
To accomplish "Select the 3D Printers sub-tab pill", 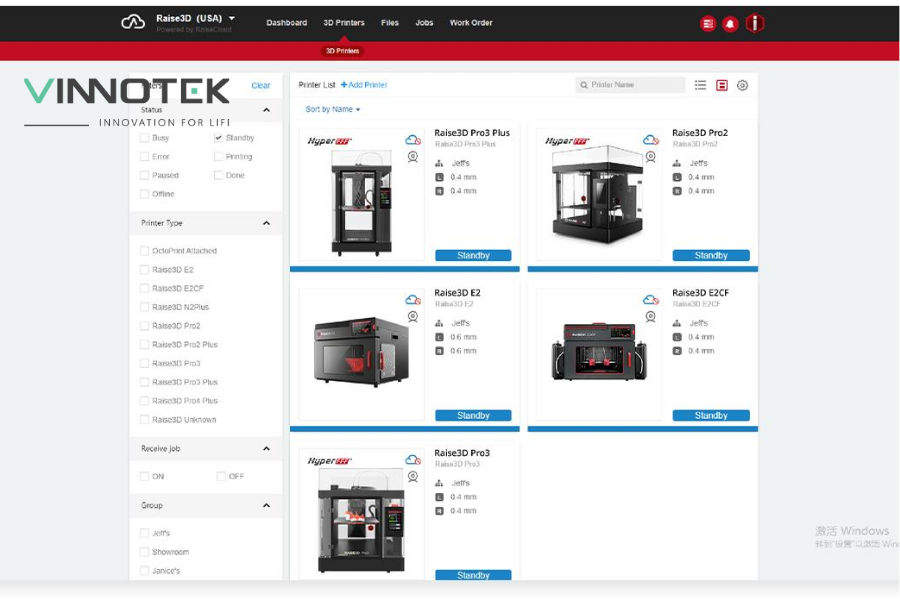I will [343, 51].
